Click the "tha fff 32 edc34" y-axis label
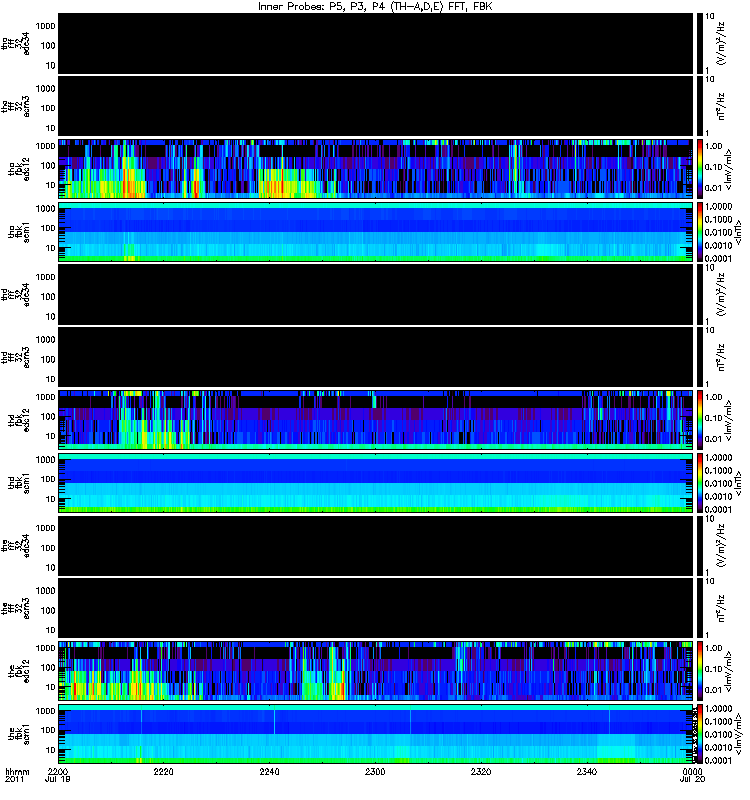Screen dimensions: 750x800 click(16, 44)
